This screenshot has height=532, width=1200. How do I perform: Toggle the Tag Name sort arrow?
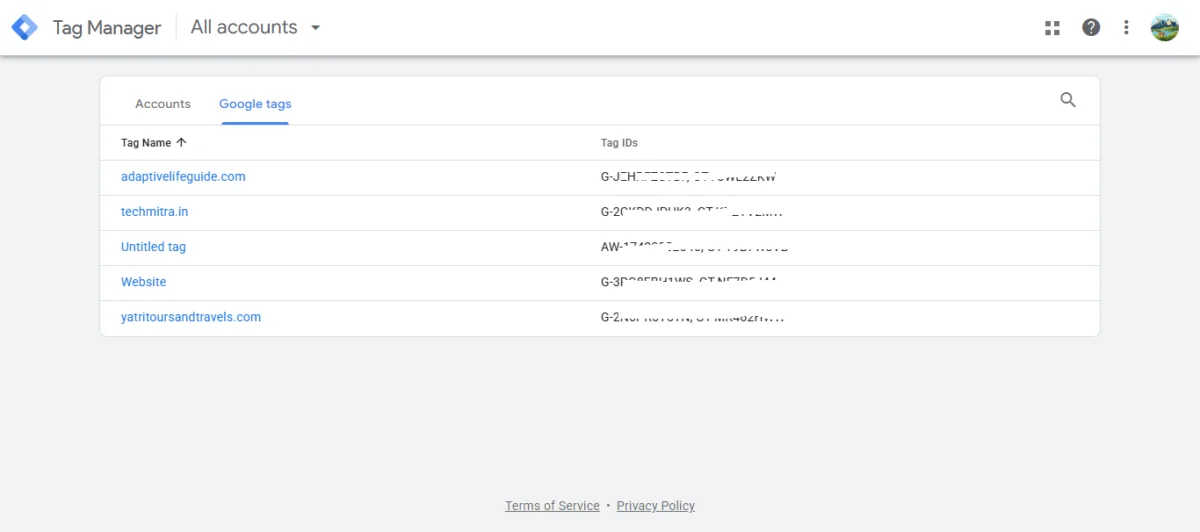pyautogui.click(x=181, y=142)
